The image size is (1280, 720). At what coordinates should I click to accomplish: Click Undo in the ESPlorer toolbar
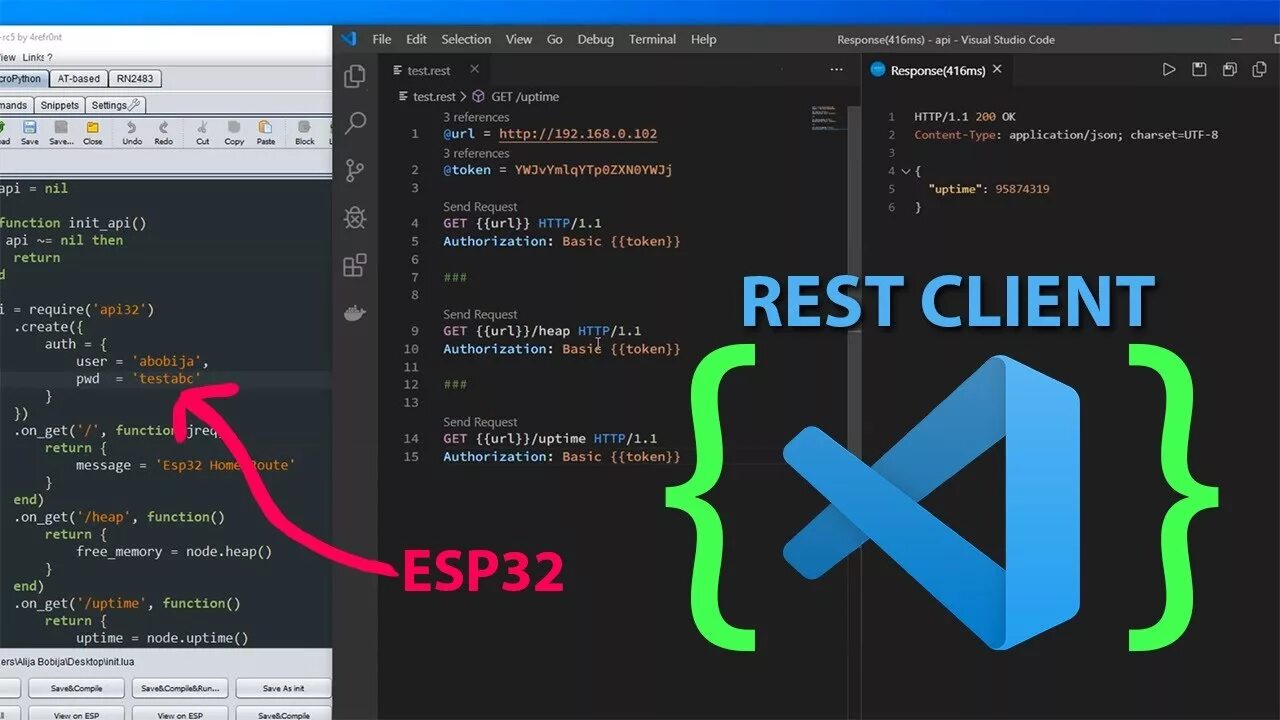click(132, 132)
